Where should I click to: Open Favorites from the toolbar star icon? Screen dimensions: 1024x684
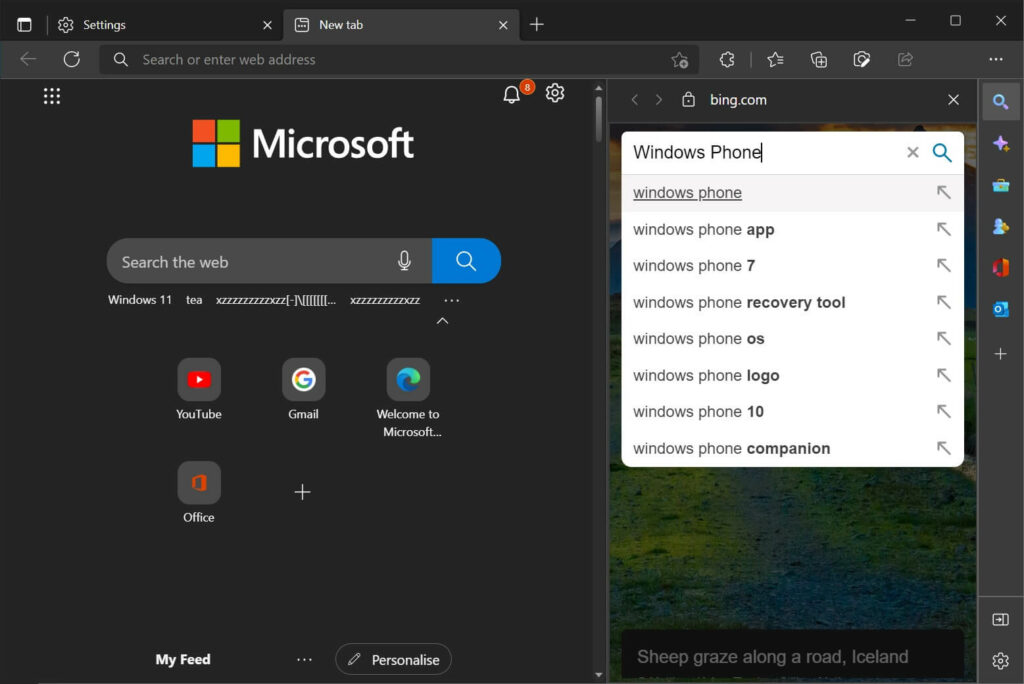pyautogui.click(x=775, y=59)
